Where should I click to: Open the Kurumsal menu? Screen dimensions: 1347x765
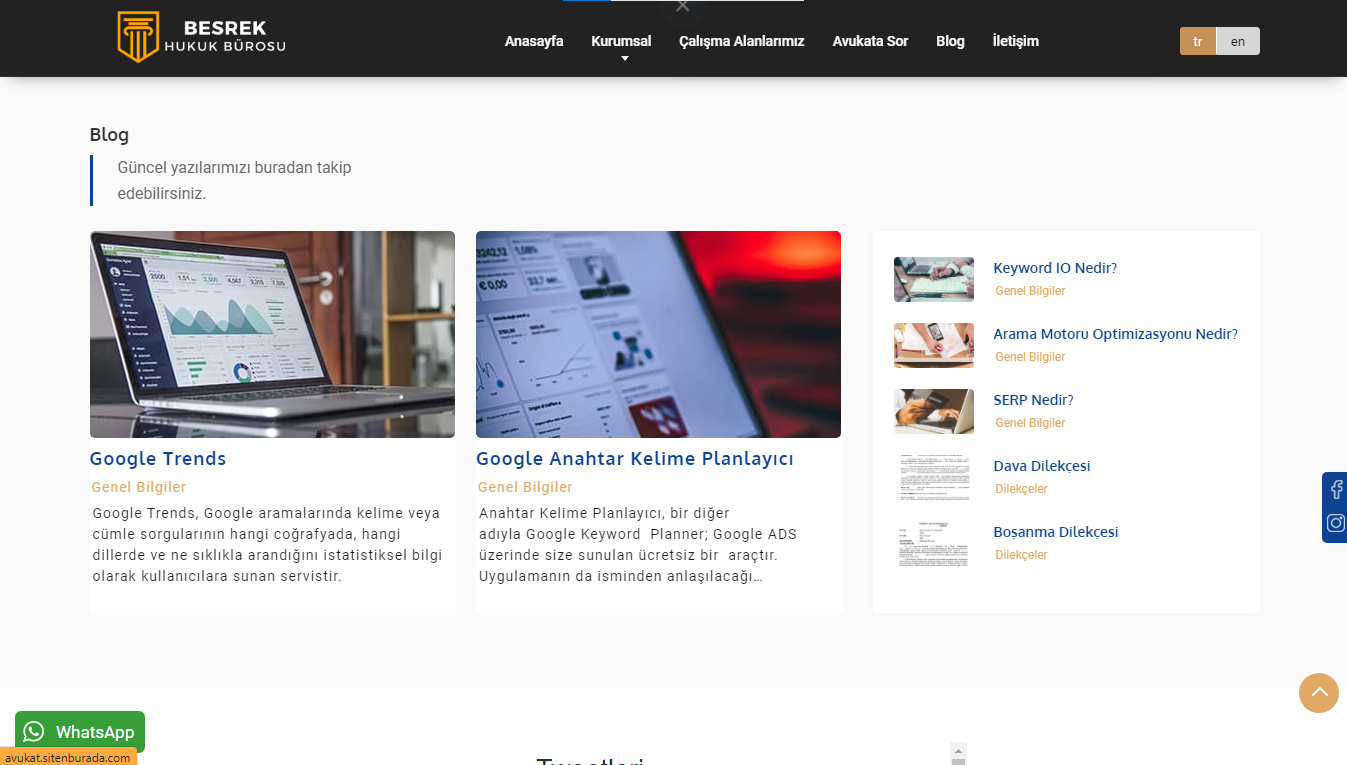click(x=621, y=41)
